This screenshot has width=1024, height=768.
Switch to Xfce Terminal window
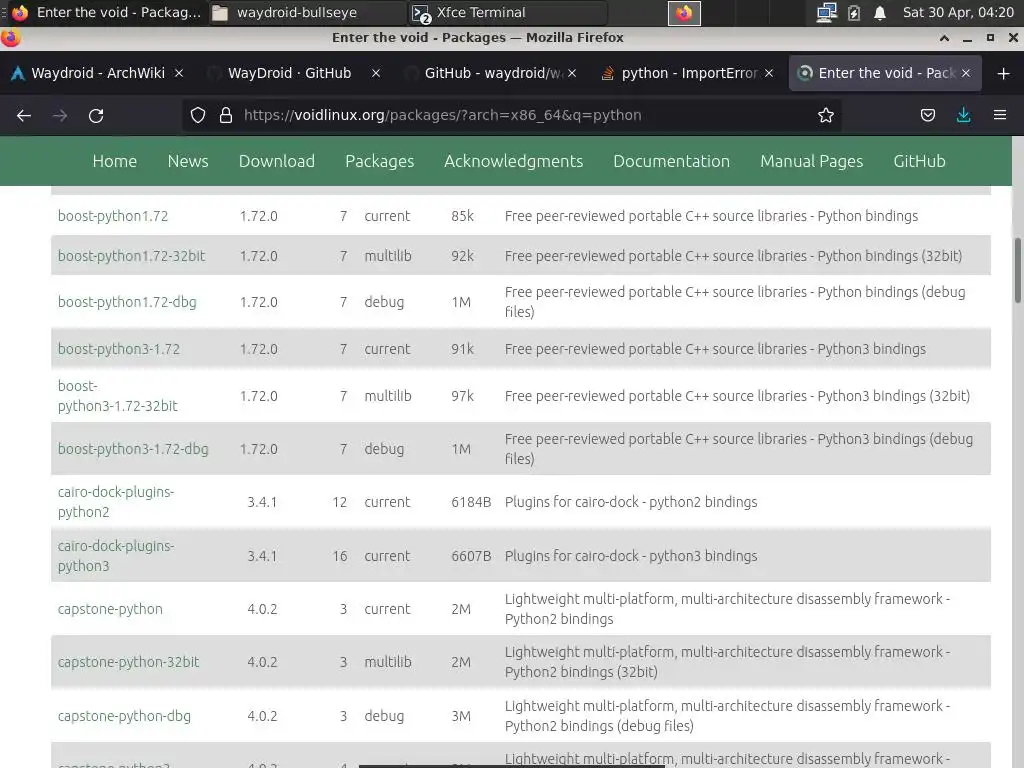[x=508, y=13]
